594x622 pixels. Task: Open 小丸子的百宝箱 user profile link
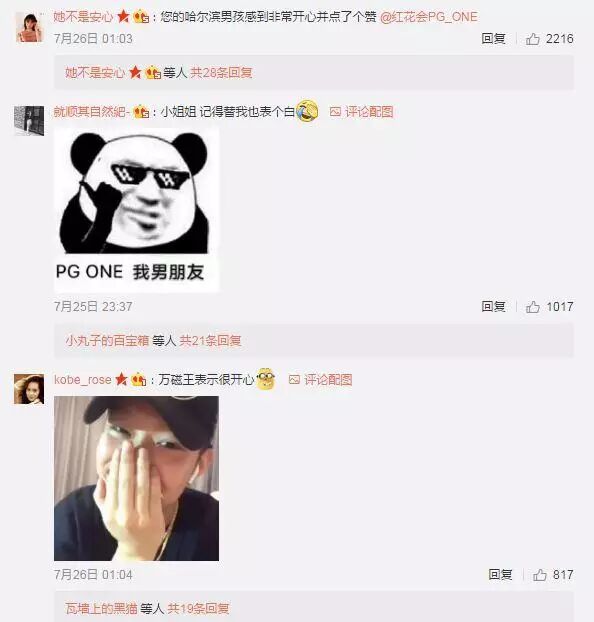coord(107,340)
